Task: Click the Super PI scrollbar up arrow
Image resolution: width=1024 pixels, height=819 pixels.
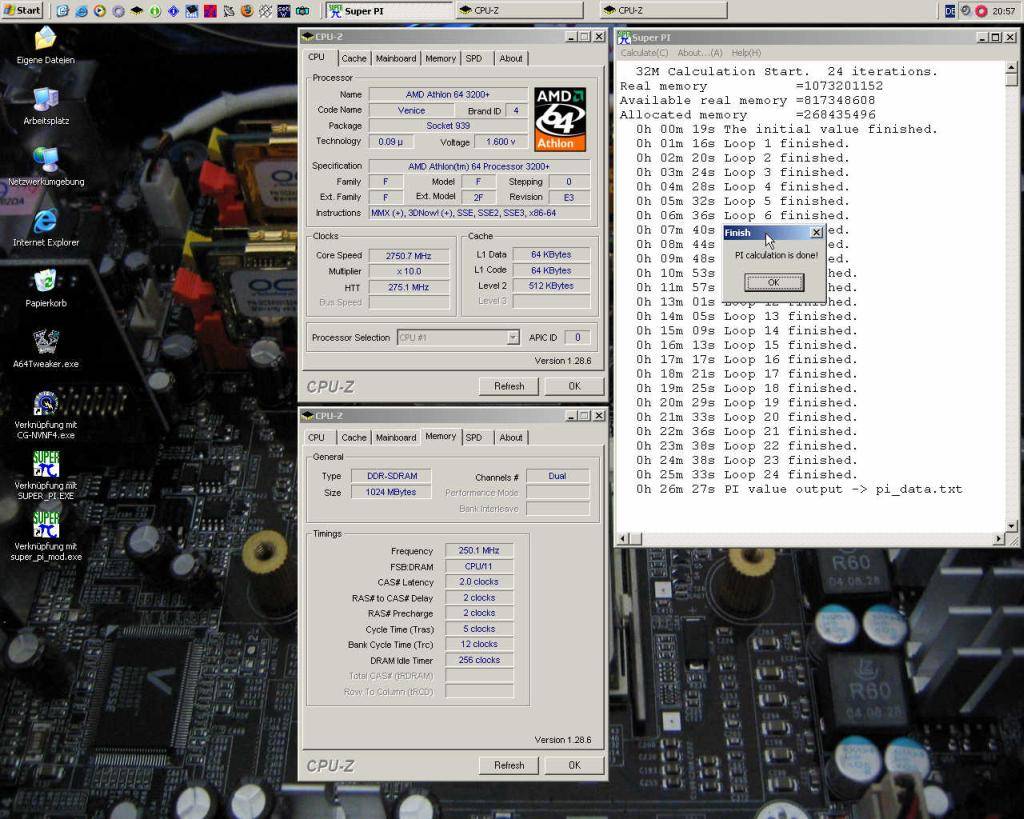Action: coord(1012,67)
